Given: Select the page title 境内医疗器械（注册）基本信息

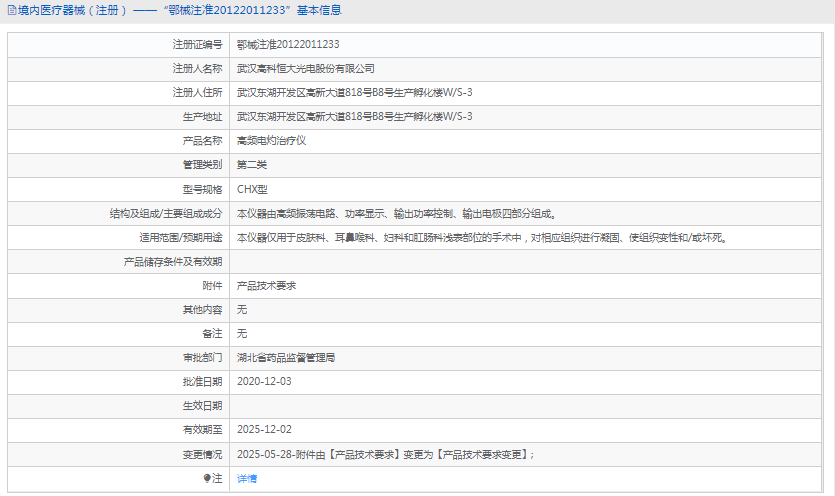Looking at the screenshot, I should 179,11.
